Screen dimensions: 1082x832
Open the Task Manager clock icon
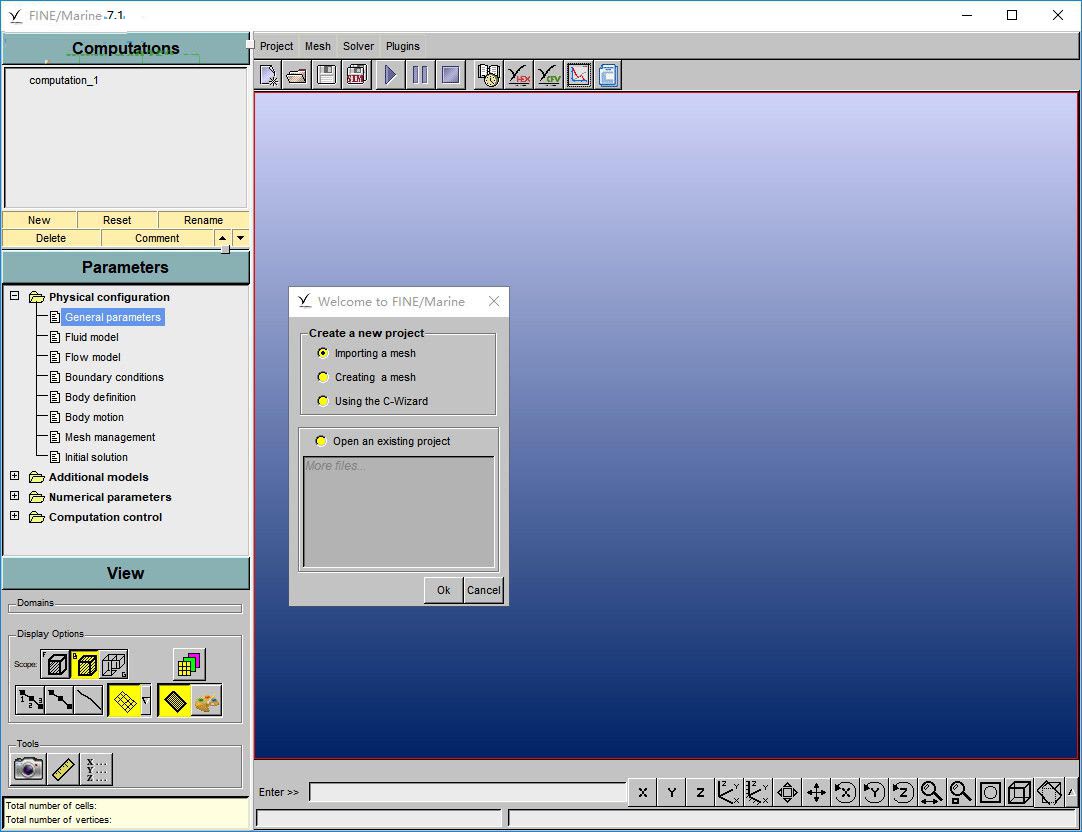(x=489, y=75)
